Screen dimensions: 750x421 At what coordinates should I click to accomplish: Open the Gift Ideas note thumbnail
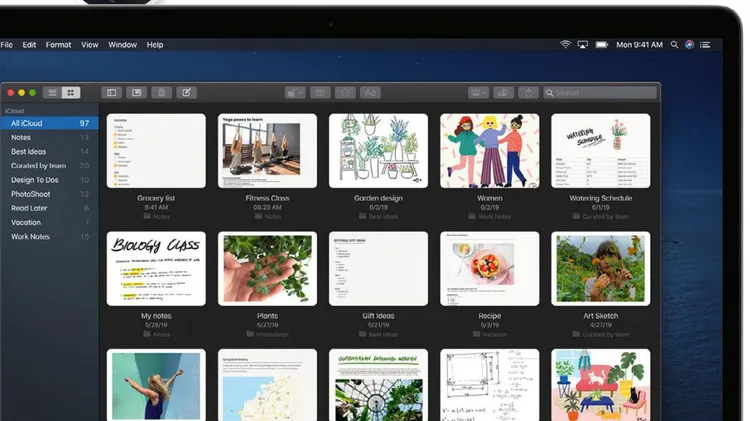tap(378, 269)
